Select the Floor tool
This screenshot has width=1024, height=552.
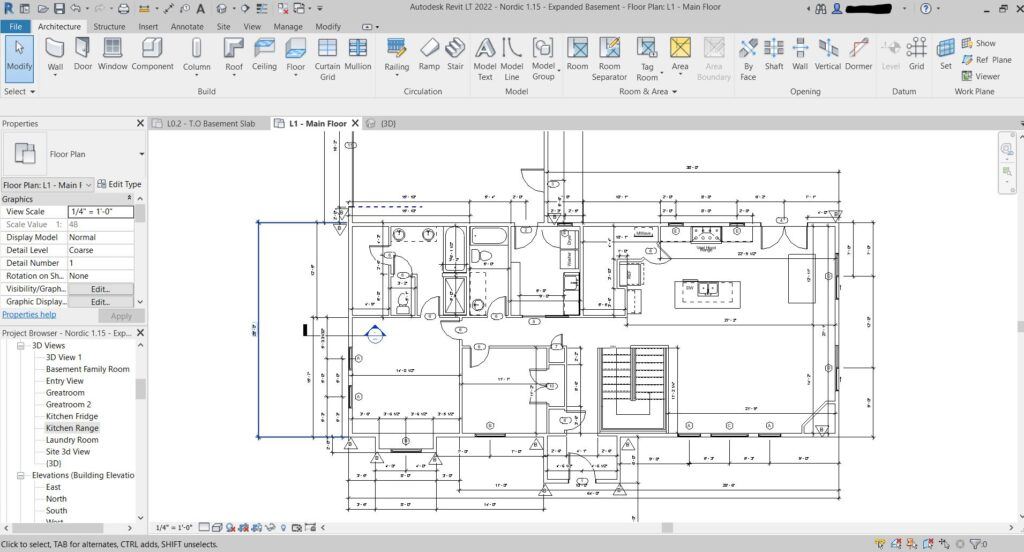pyautogui.click(x=296, y=56)
